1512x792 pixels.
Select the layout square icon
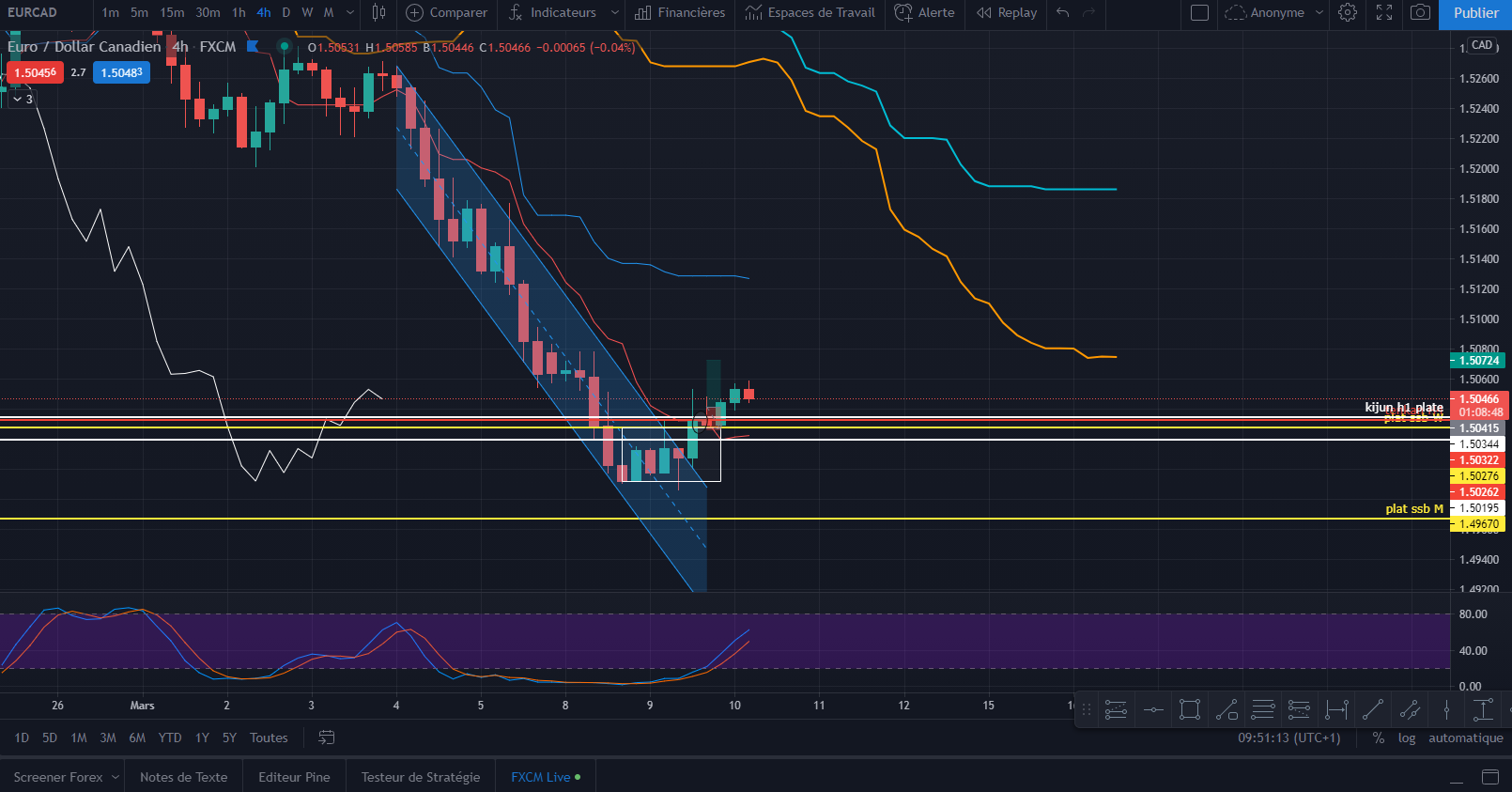pos(1199,13)
